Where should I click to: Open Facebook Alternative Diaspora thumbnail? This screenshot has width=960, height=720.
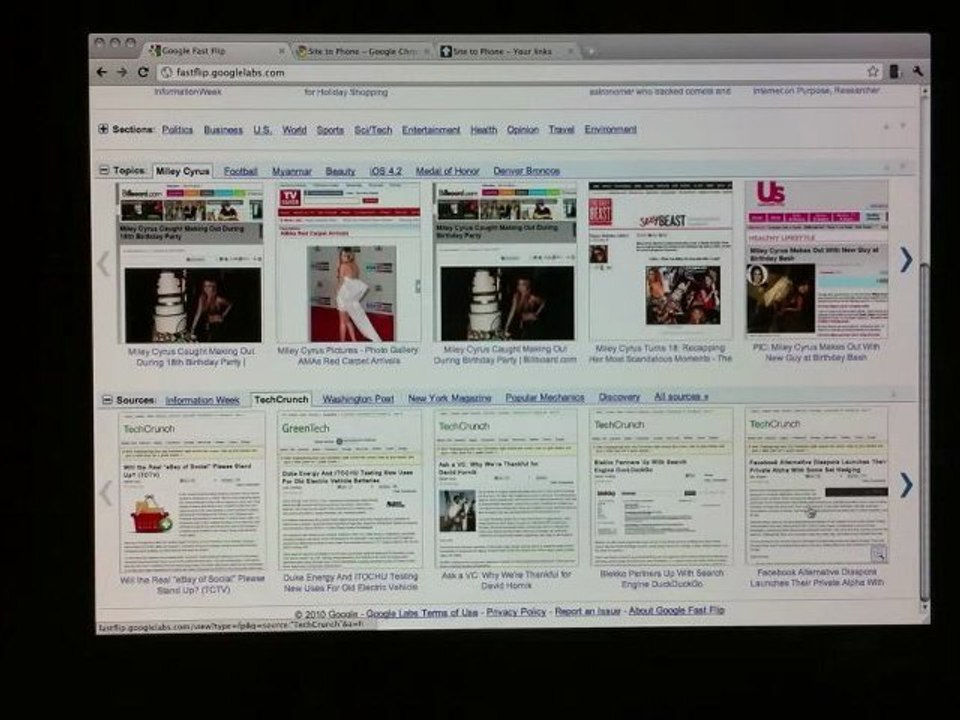(816, 486)
